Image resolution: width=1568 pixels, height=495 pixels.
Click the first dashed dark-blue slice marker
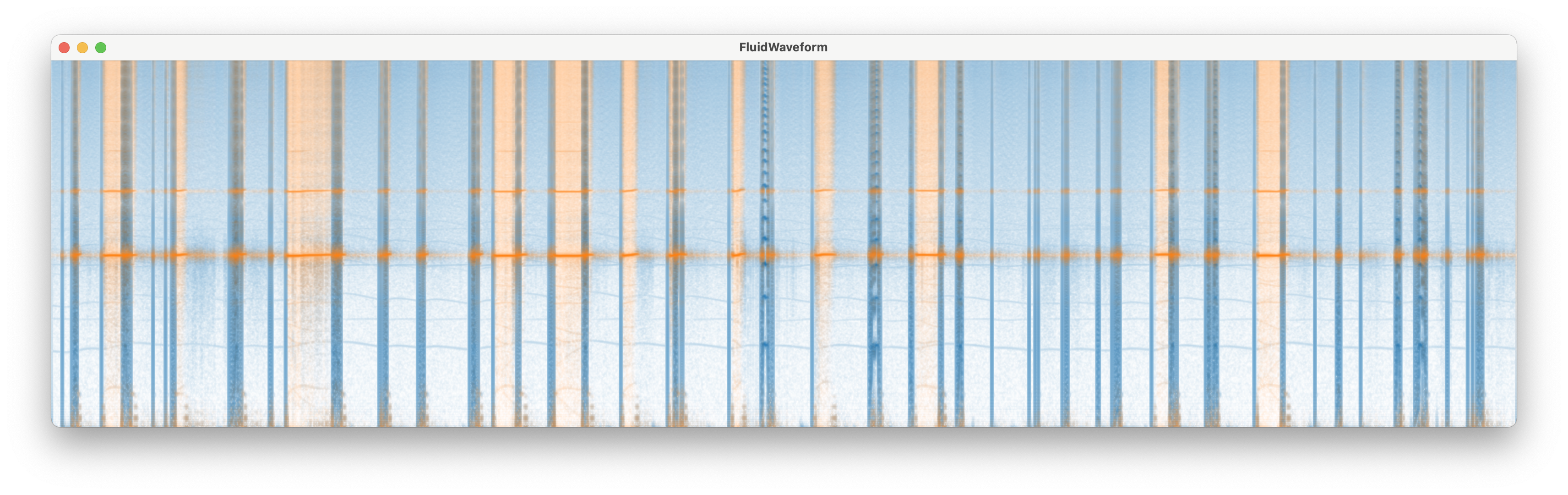pyautogui.click(x=765, y=152)
